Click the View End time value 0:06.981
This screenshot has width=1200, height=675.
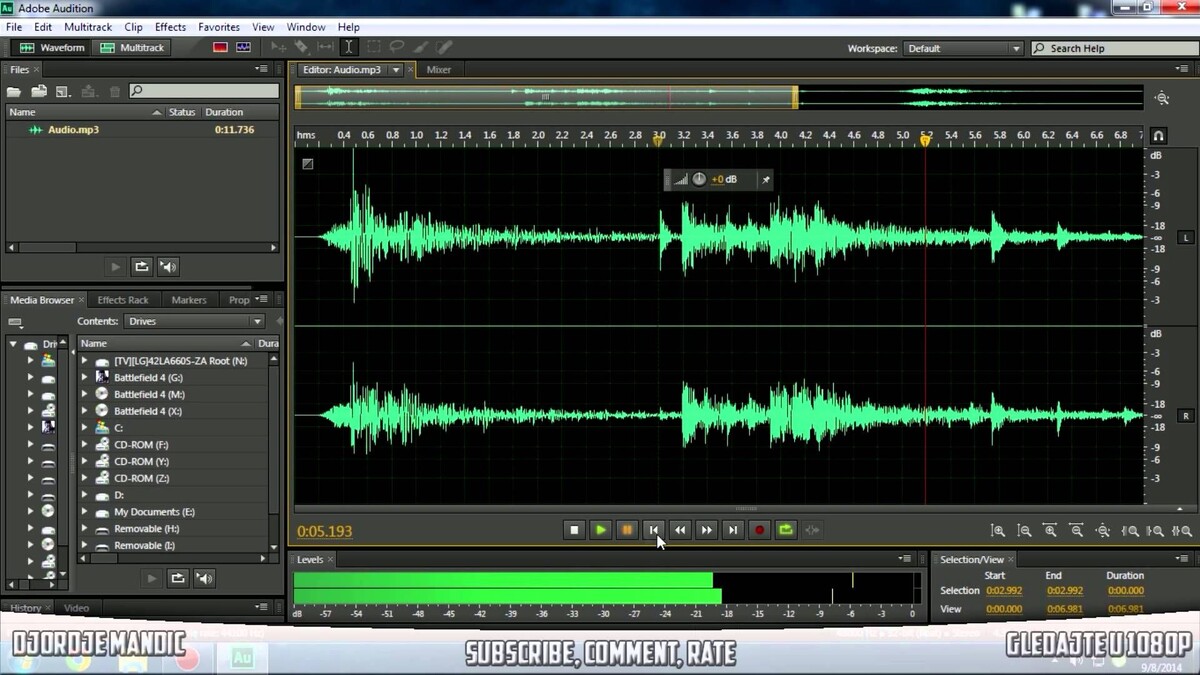[x=1065, y=609]
